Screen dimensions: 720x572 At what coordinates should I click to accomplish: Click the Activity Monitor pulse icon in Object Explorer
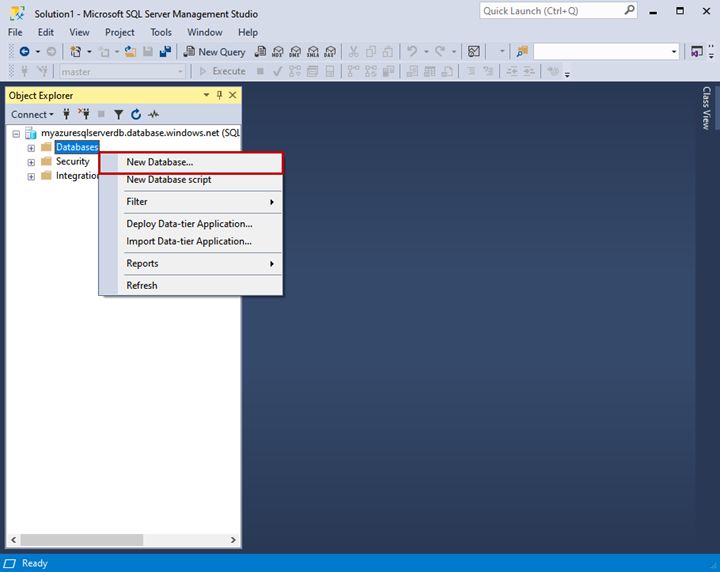click(x=153, y=114)
